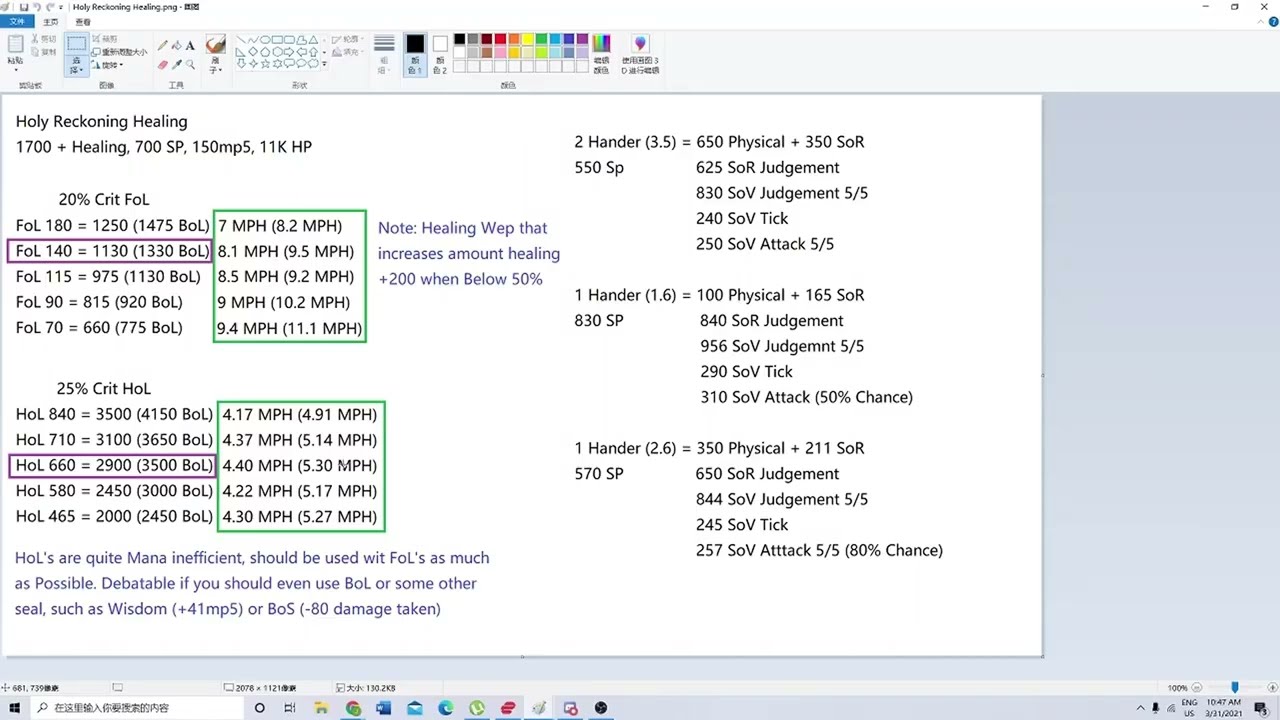Pick the Oval shape

[x=265, y=40]
